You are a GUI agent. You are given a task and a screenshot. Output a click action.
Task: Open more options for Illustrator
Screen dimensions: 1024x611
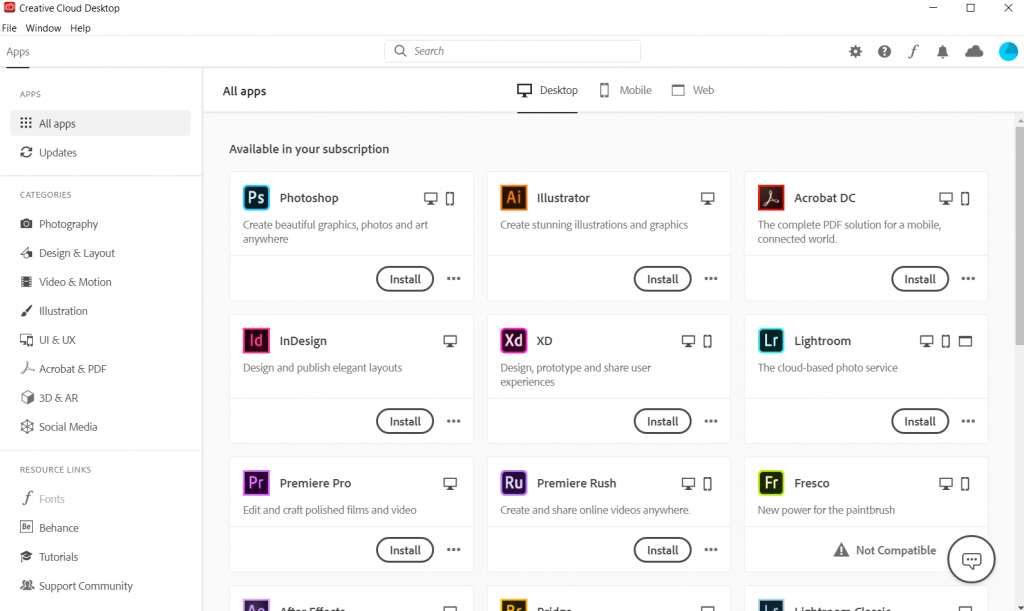click(x=711, y=279)
